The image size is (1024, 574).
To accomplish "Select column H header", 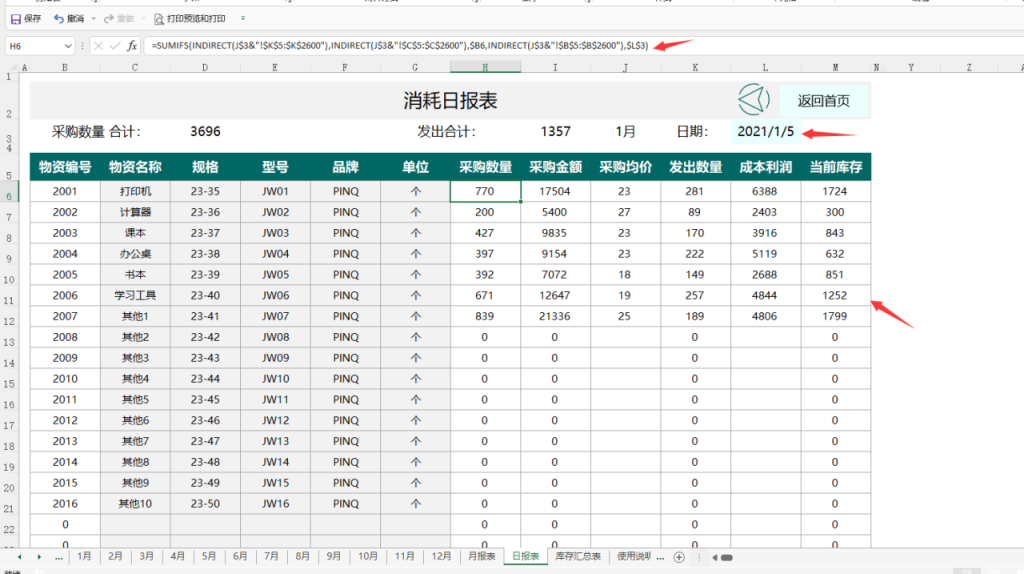I will pyautogui.click(x=485, y=67).
